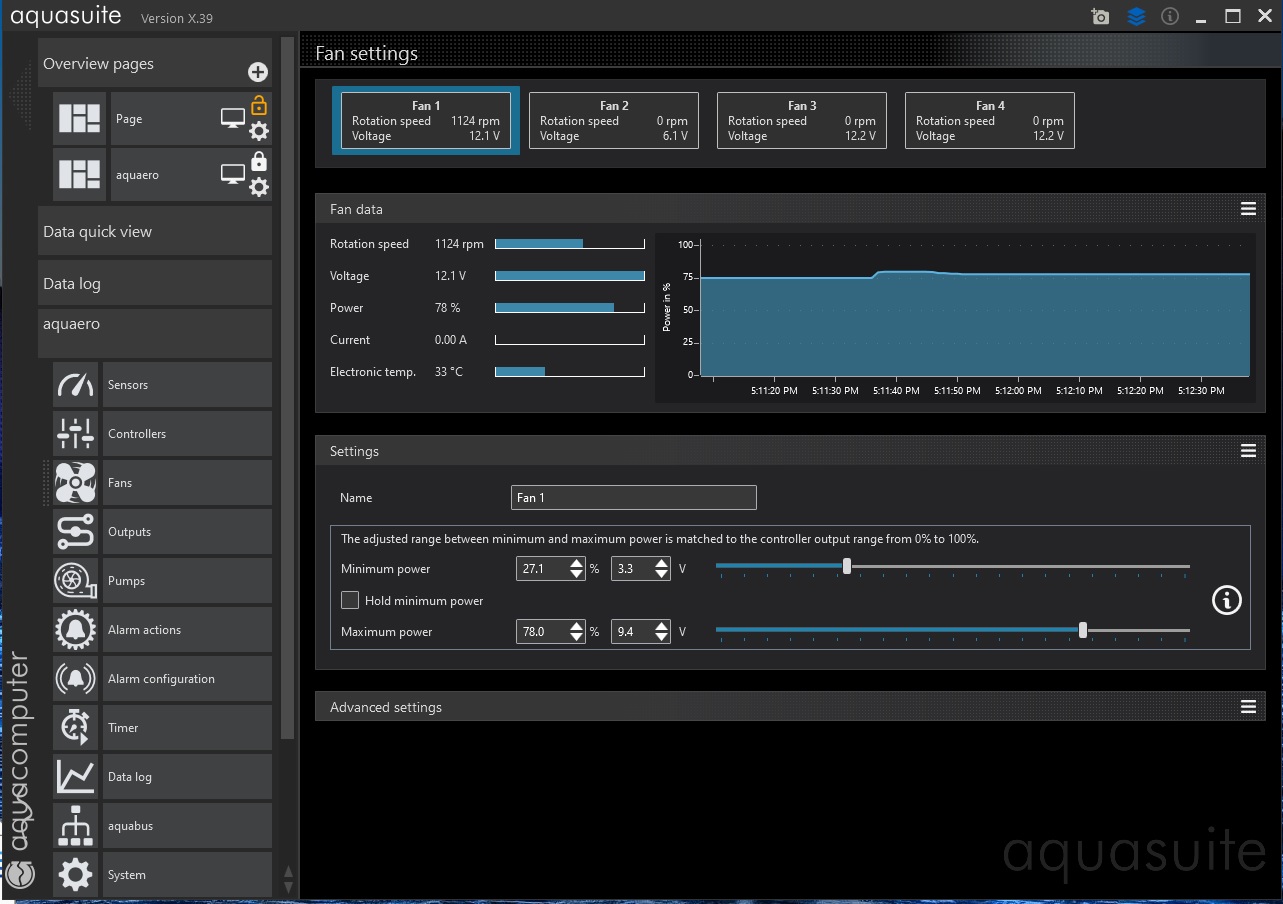Click maximum power voltage field 9.4
This screenshot has height=904, width=1283.
click(633, 632)
